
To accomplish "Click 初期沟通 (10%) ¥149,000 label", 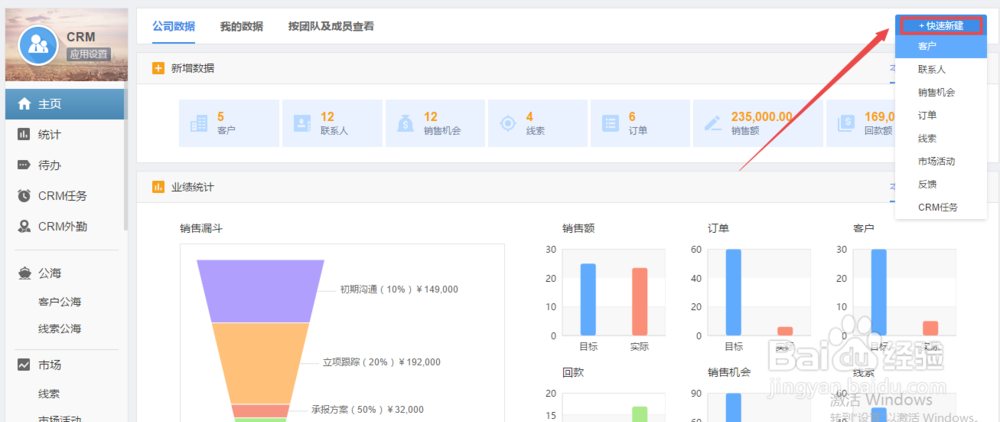I will [x=399, y=289].
